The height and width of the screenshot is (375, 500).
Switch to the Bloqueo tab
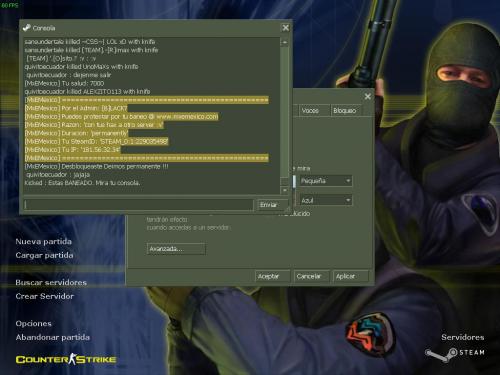(x=345, y=111)
